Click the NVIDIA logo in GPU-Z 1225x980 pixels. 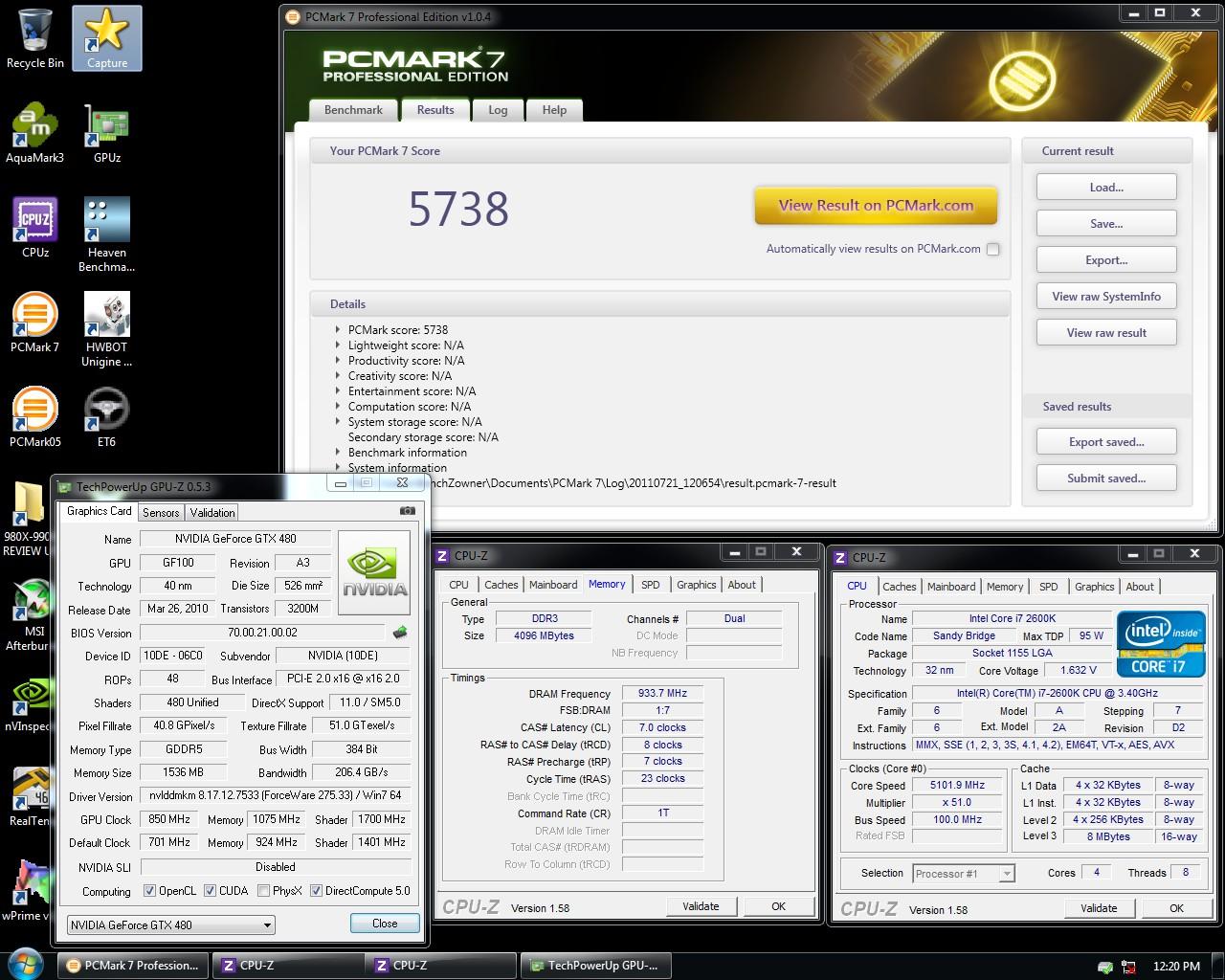374,573
